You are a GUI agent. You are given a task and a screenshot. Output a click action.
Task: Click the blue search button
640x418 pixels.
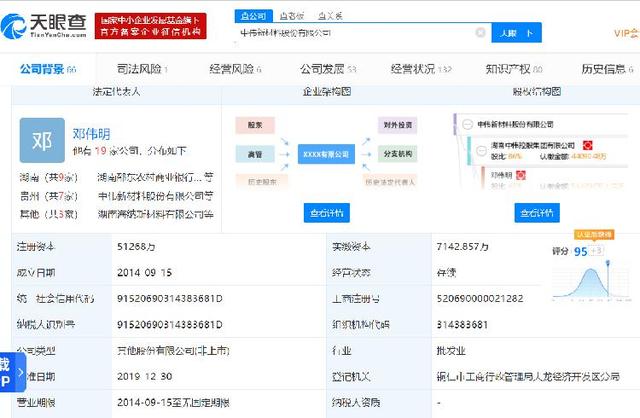pos(516,33)
